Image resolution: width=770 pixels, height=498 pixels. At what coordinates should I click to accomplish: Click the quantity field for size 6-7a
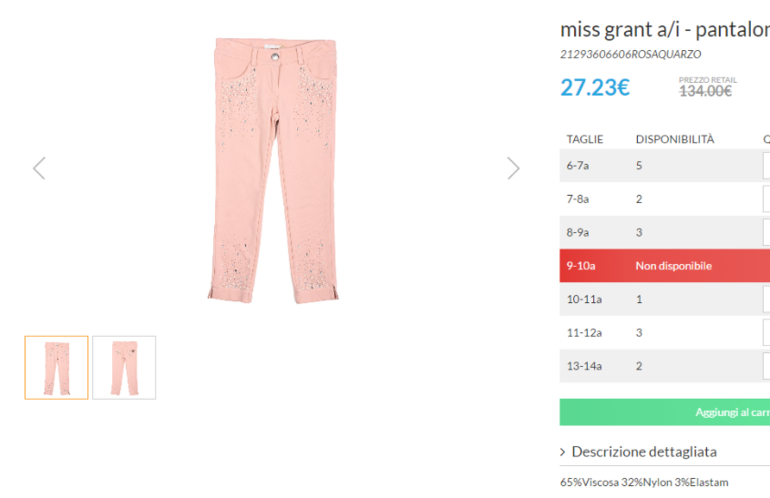pos(766,165)
